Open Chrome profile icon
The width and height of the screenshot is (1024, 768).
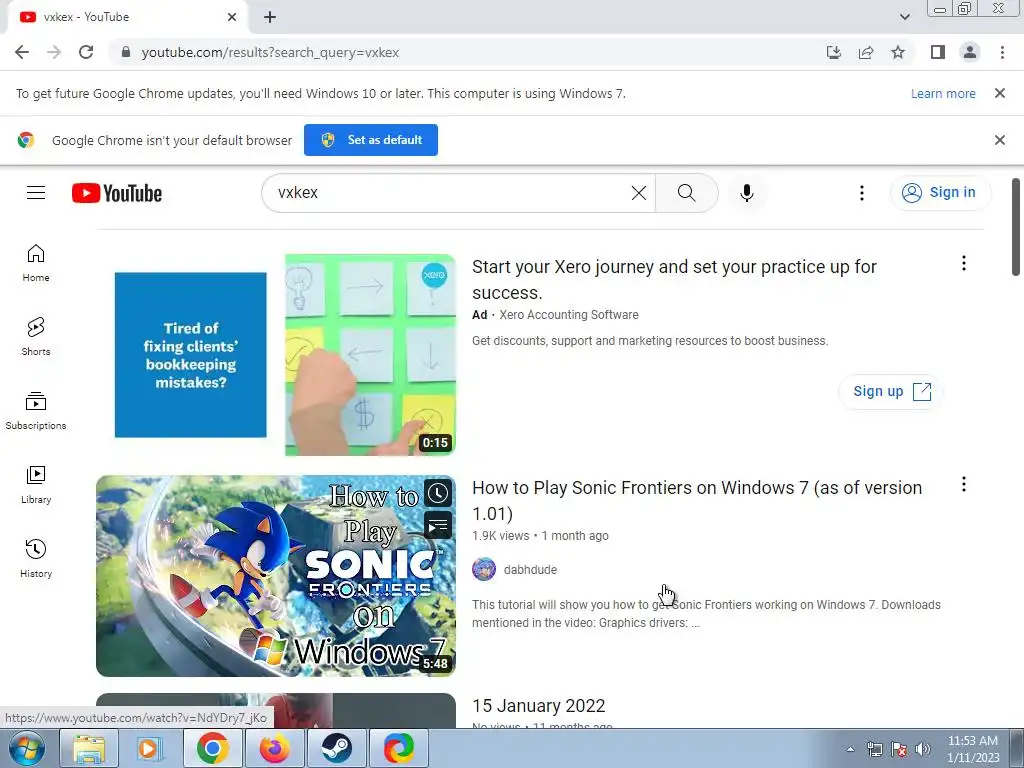tap(970, 52)
